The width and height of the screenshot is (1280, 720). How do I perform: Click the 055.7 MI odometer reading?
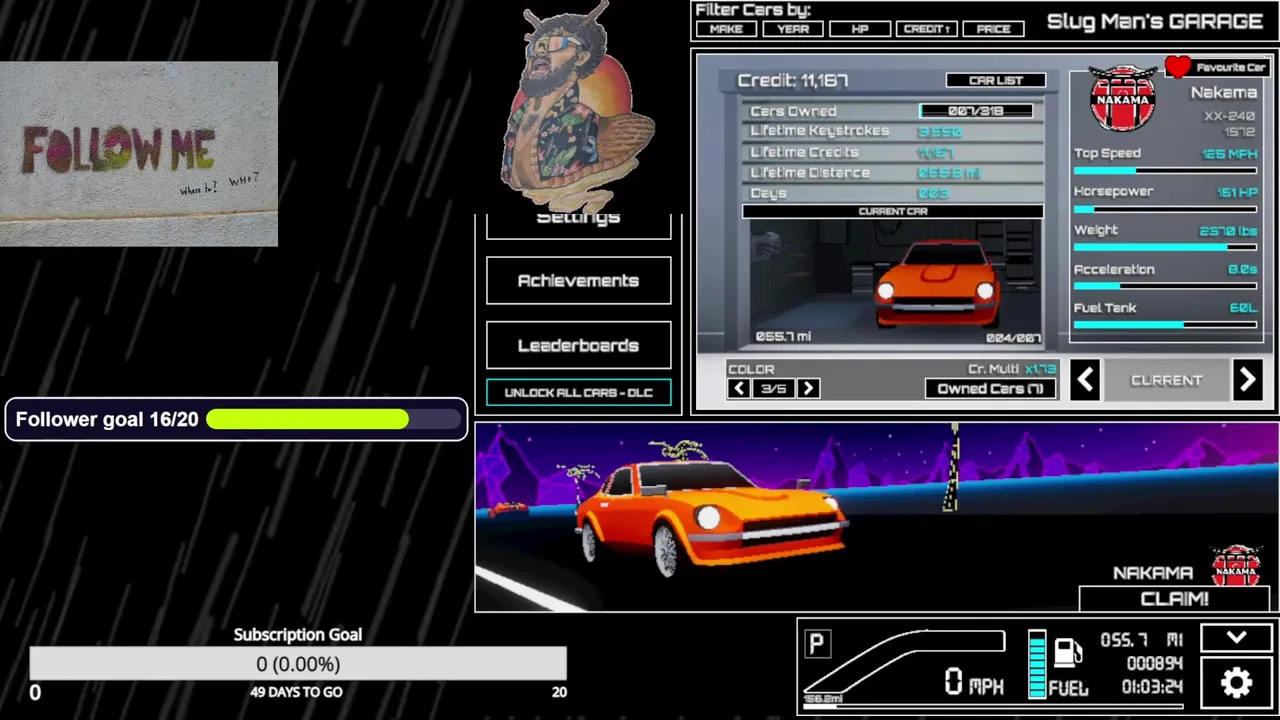[1142, 640]
